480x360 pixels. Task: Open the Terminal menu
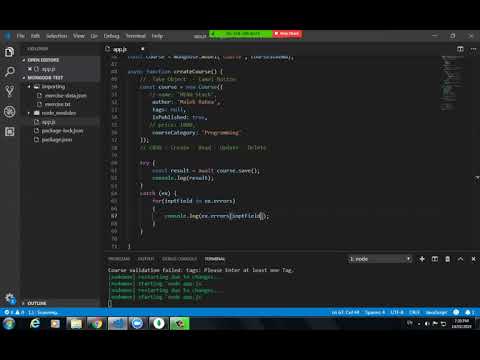pyautogui.click(x=136, y=36)
